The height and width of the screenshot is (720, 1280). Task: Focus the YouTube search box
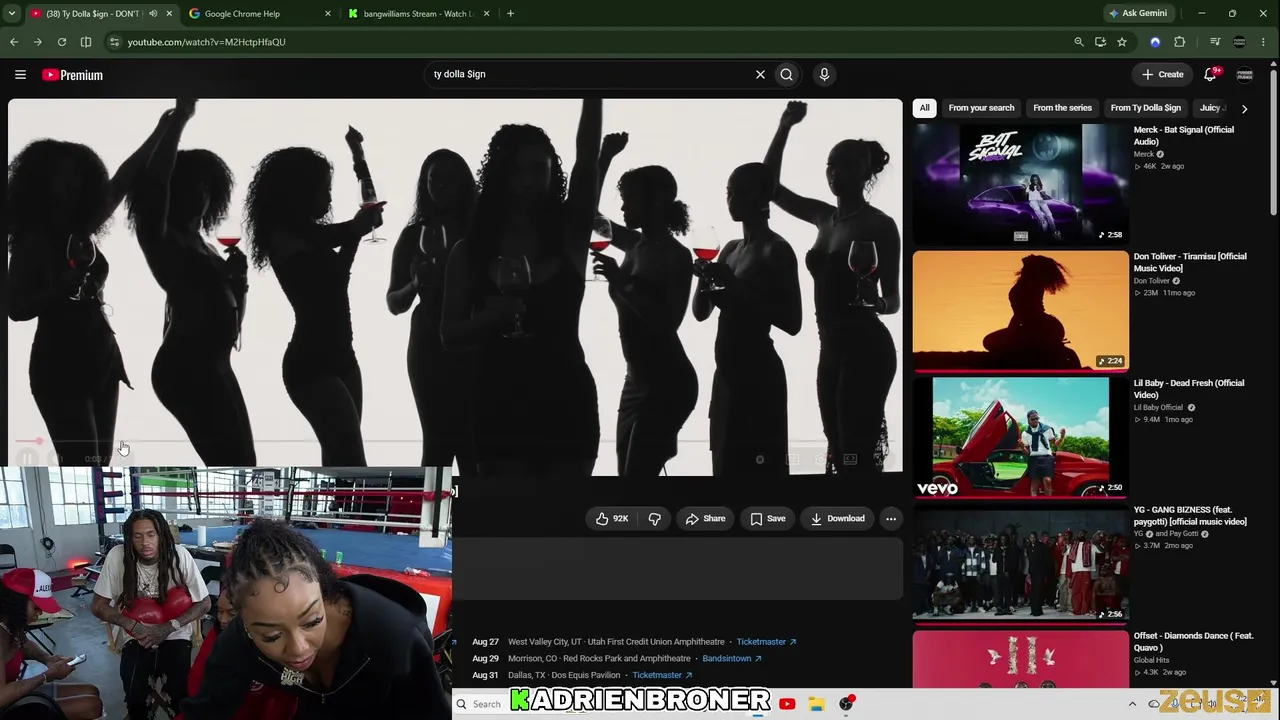coord(590,74)
